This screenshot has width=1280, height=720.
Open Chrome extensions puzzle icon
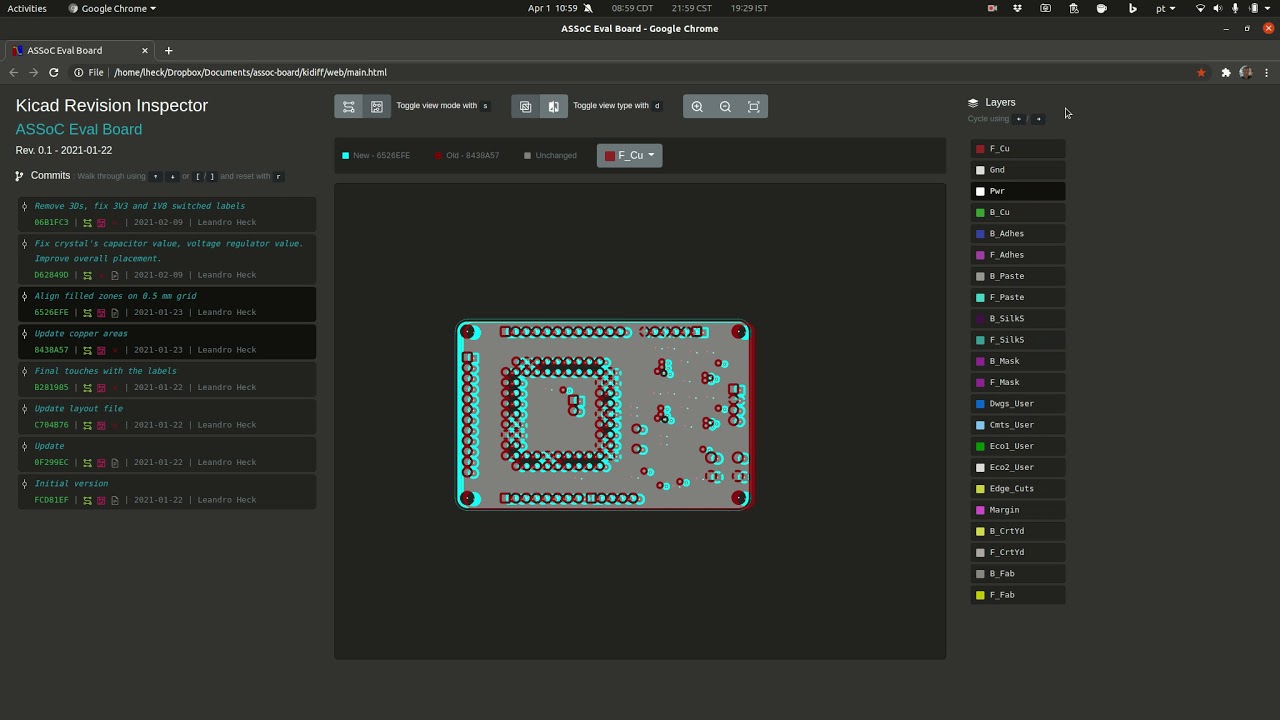pos(1226,72)
